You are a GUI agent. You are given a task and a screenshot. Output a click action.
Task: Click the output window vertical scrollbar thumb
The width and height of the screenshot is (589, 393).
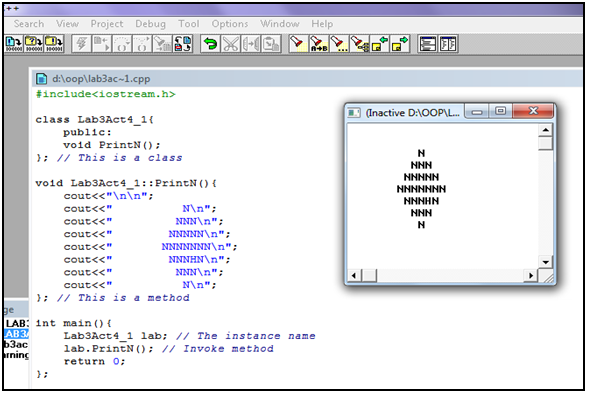(x=545, y=143)
